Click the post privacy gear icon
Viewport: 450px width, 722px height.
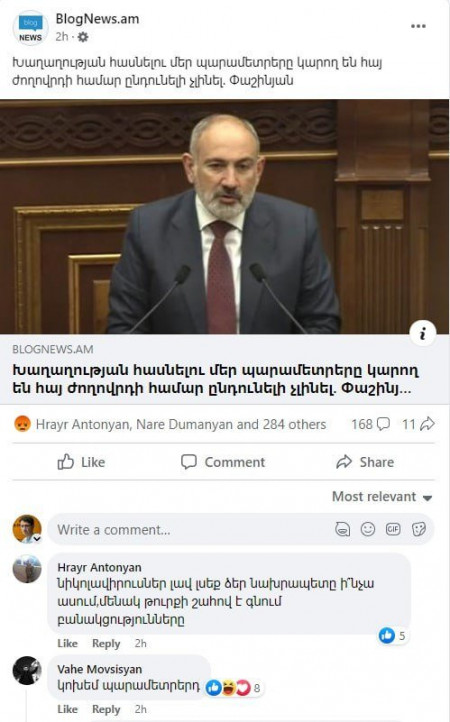click(x=83, y=37)
